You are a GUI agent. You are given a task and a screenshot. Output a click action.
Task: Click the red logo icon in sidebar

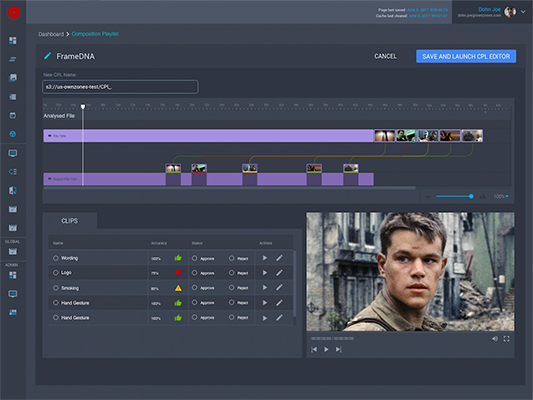[x=14, y=12]
